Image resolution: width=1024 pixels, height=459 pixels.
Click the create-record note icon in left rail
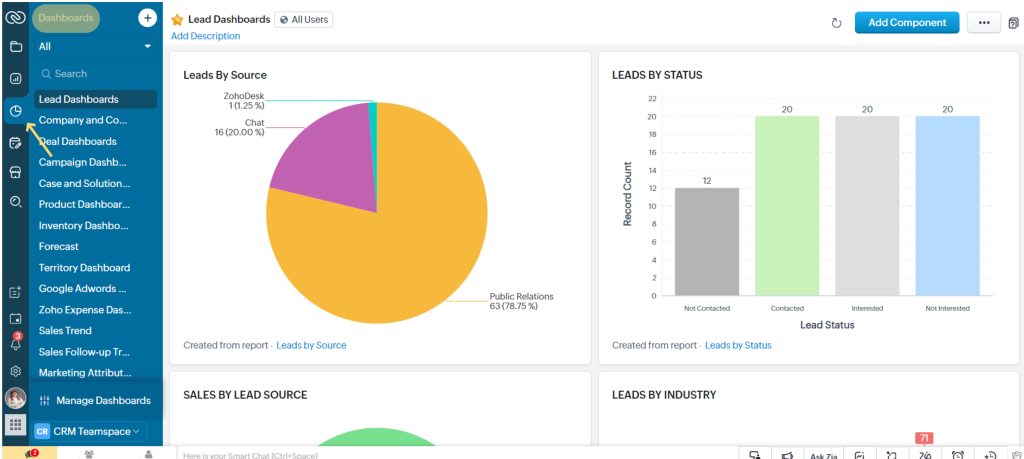(x=16, y=293)
